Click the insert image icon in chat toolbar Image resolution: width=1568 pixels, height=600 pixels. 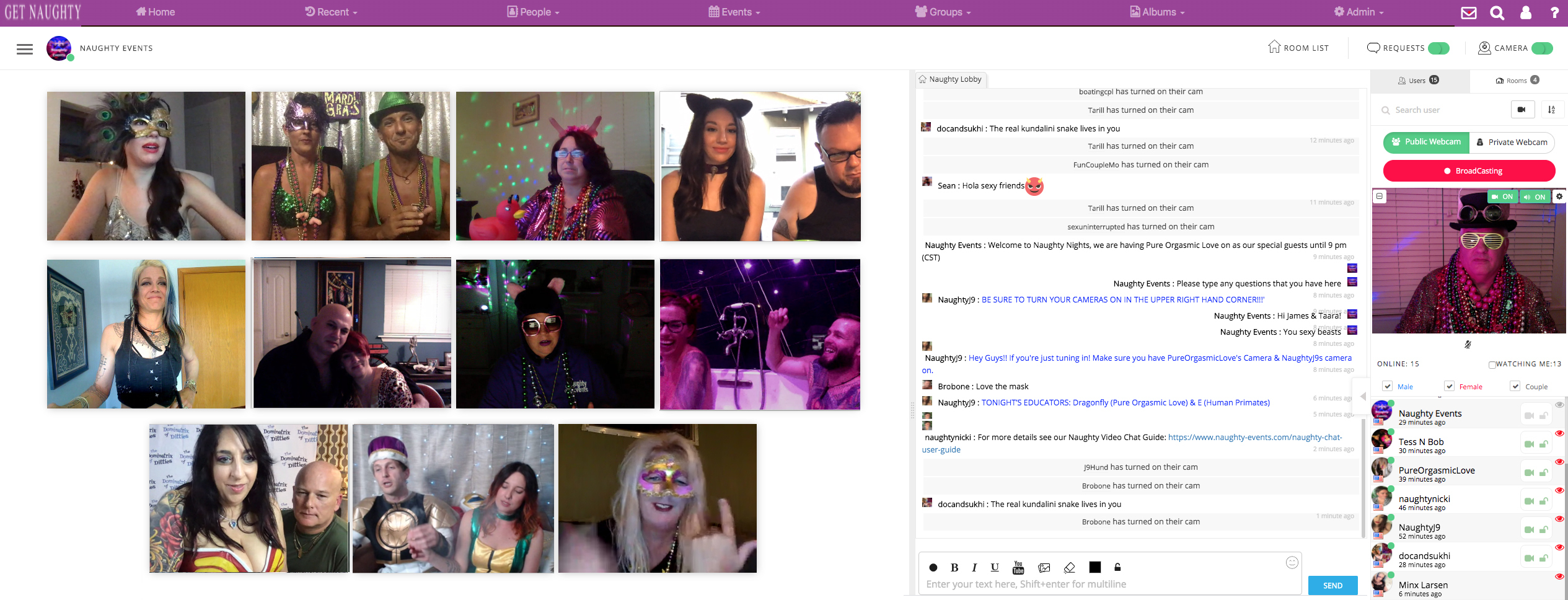point(1044,567)
